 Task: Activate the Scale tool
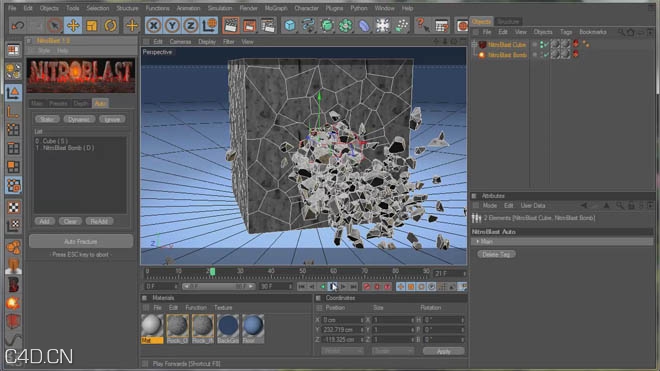coord(92,26)
